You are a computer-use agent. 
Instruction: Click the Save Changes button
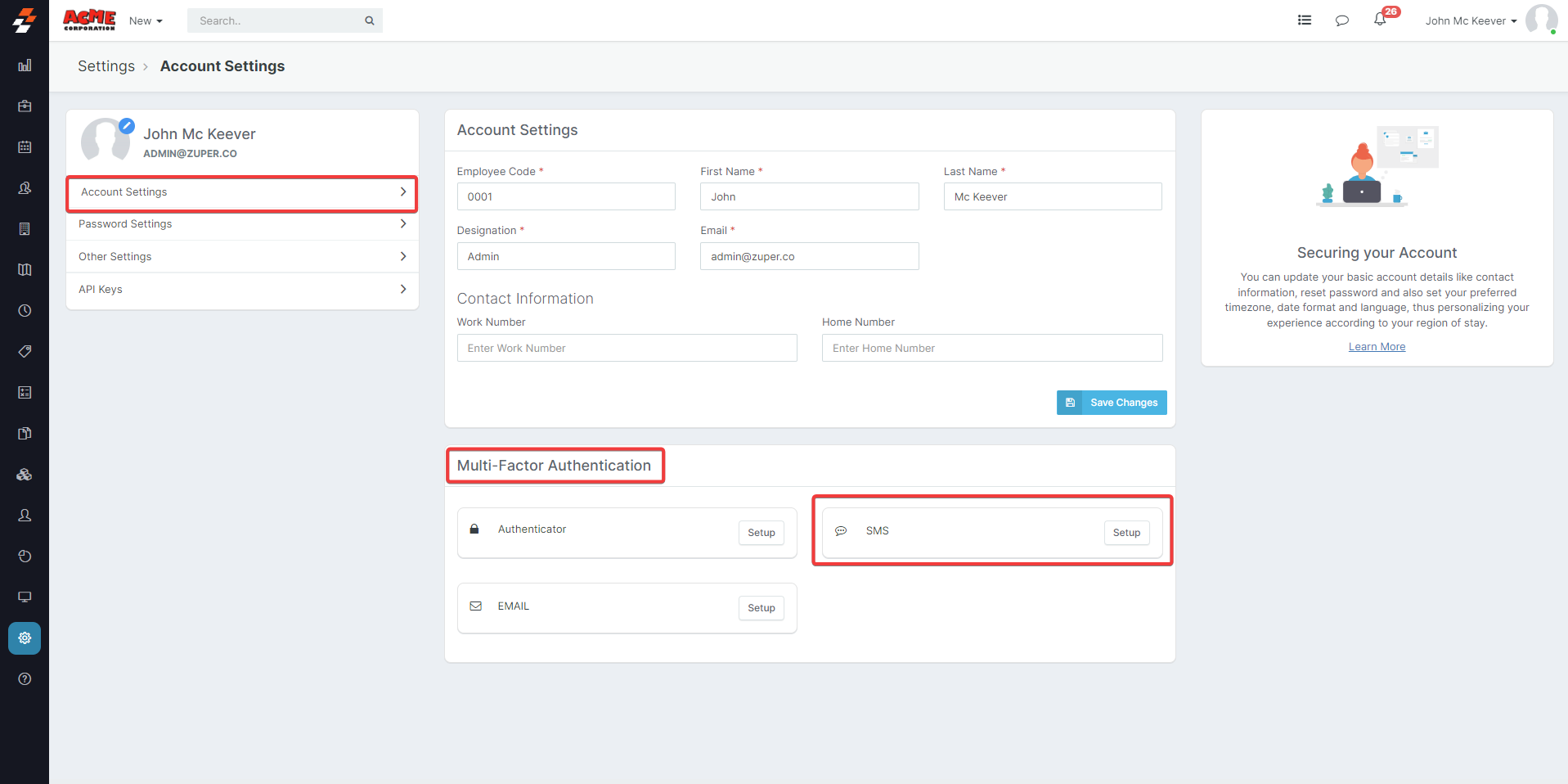tap(1112, 403)
